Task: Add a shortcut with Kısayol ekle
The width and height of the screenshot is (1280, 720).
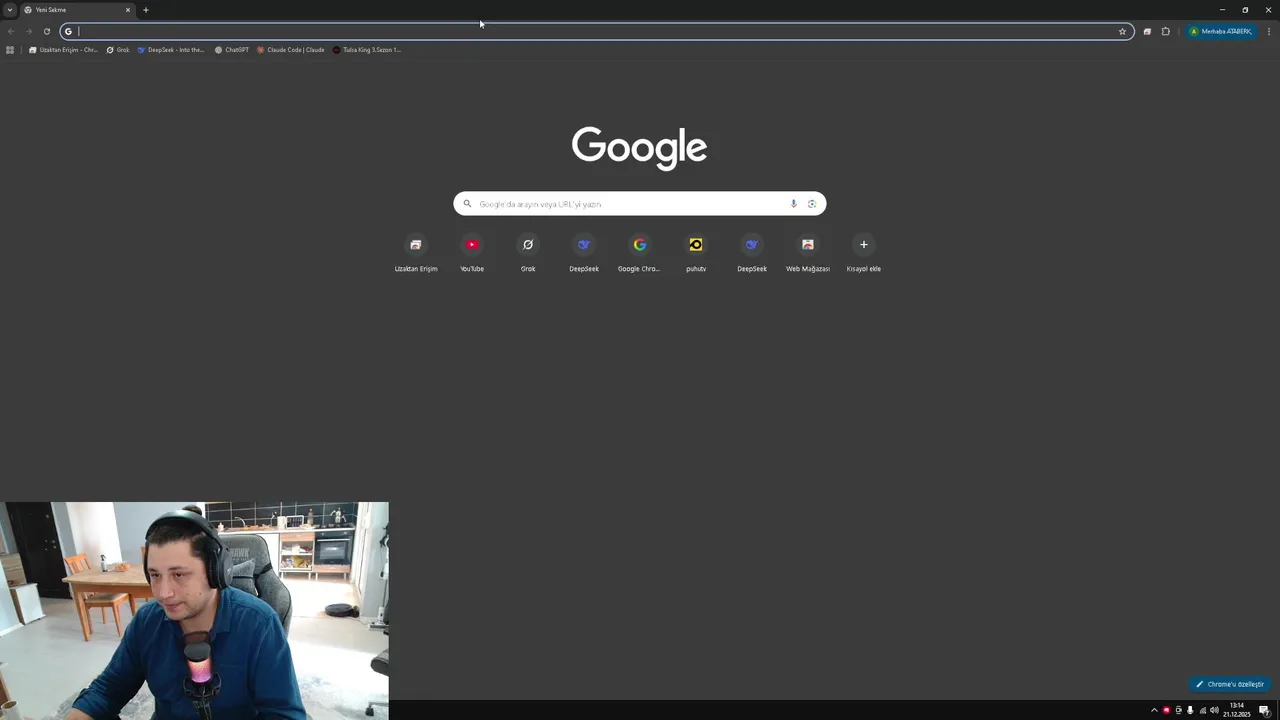Action: coord(864,253)
